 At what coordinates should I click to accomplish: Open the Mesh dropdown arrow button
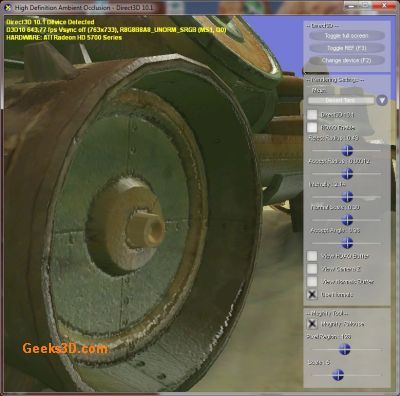tap(382, 100)
